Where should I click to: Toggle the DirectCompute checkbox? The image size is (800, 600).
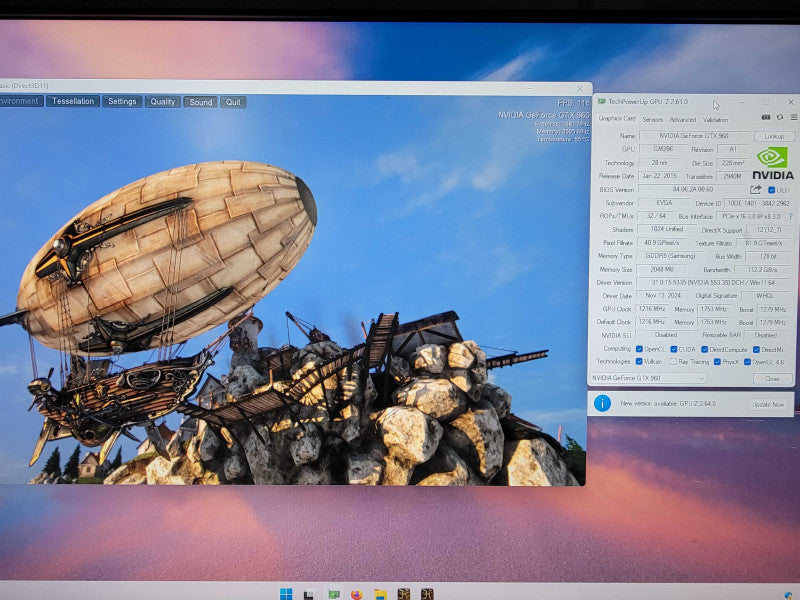pyautogui.click(x=705, y=349)
